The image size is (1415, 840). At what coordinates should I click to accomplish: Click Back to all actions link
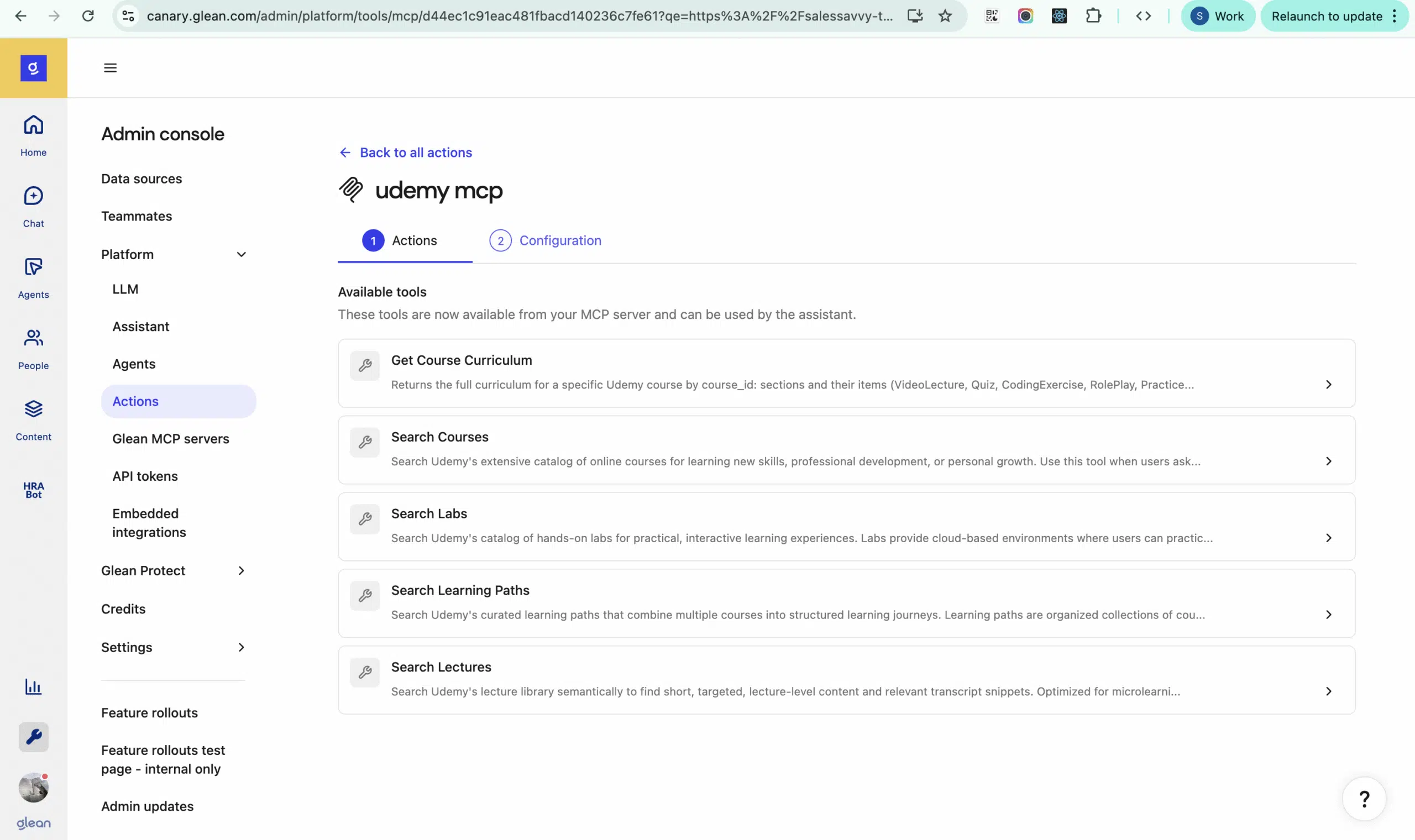coord(405,153)
